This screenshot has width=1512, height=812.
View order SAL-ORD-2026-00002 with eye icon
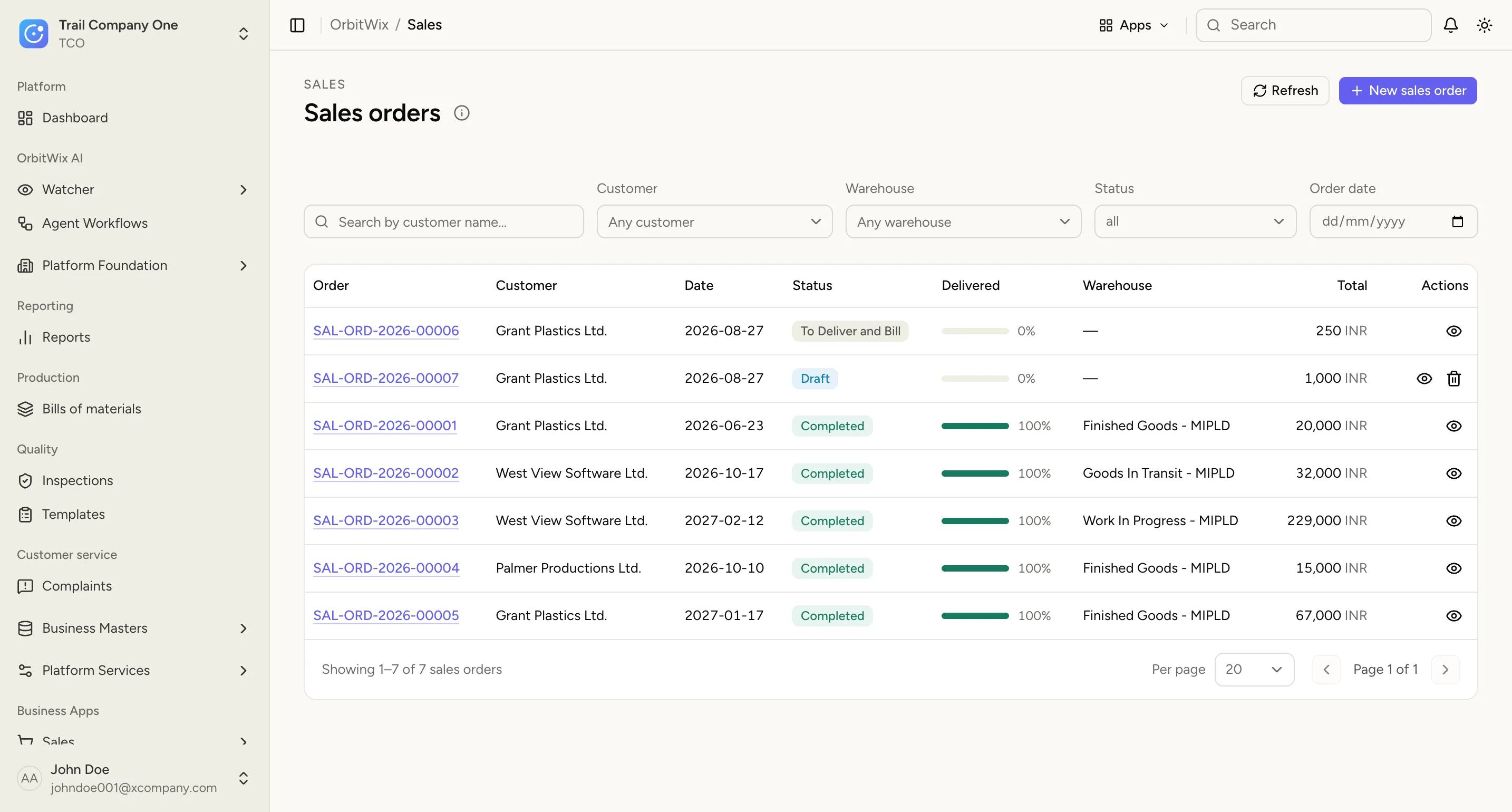coord(1454,474)
